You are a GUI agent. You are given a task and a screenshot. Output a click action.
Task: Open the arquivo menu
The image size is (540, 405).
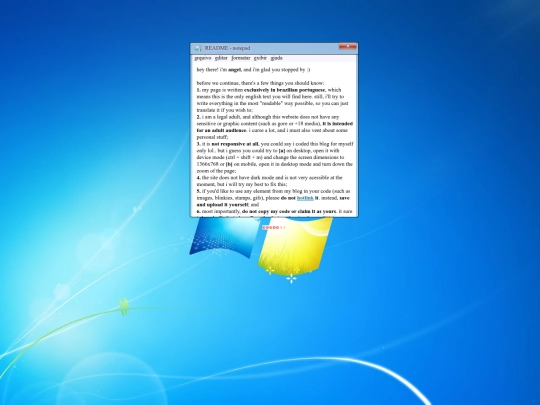click(203, 58)
